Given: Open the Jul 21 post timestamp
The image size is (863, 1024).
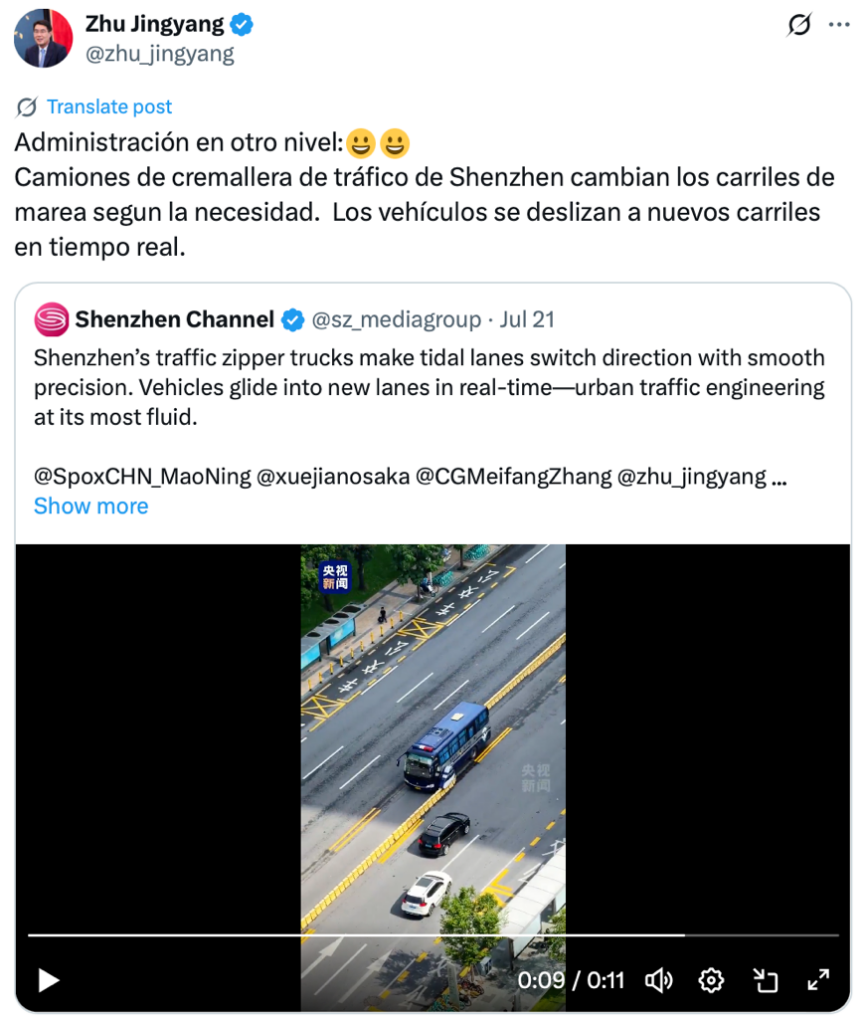Looking at the screenshot, I should coord(527,319).
